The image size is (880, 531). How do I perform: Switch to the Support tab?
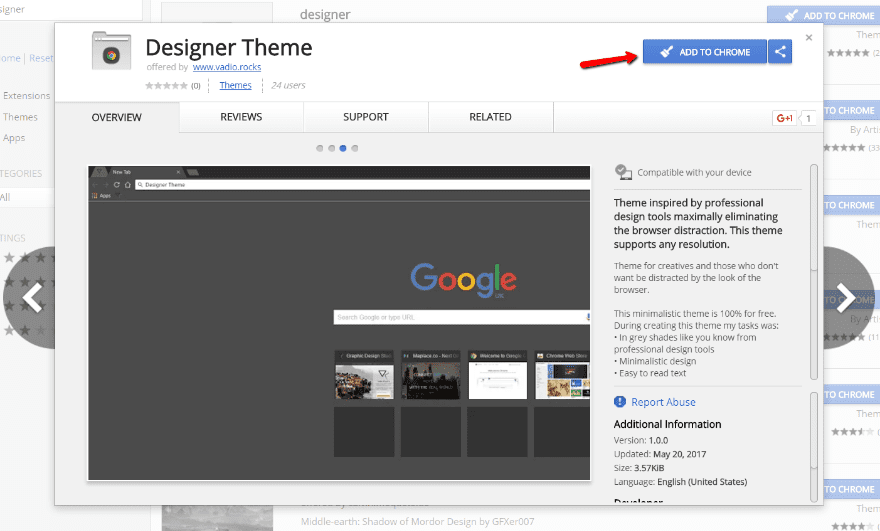366,117
